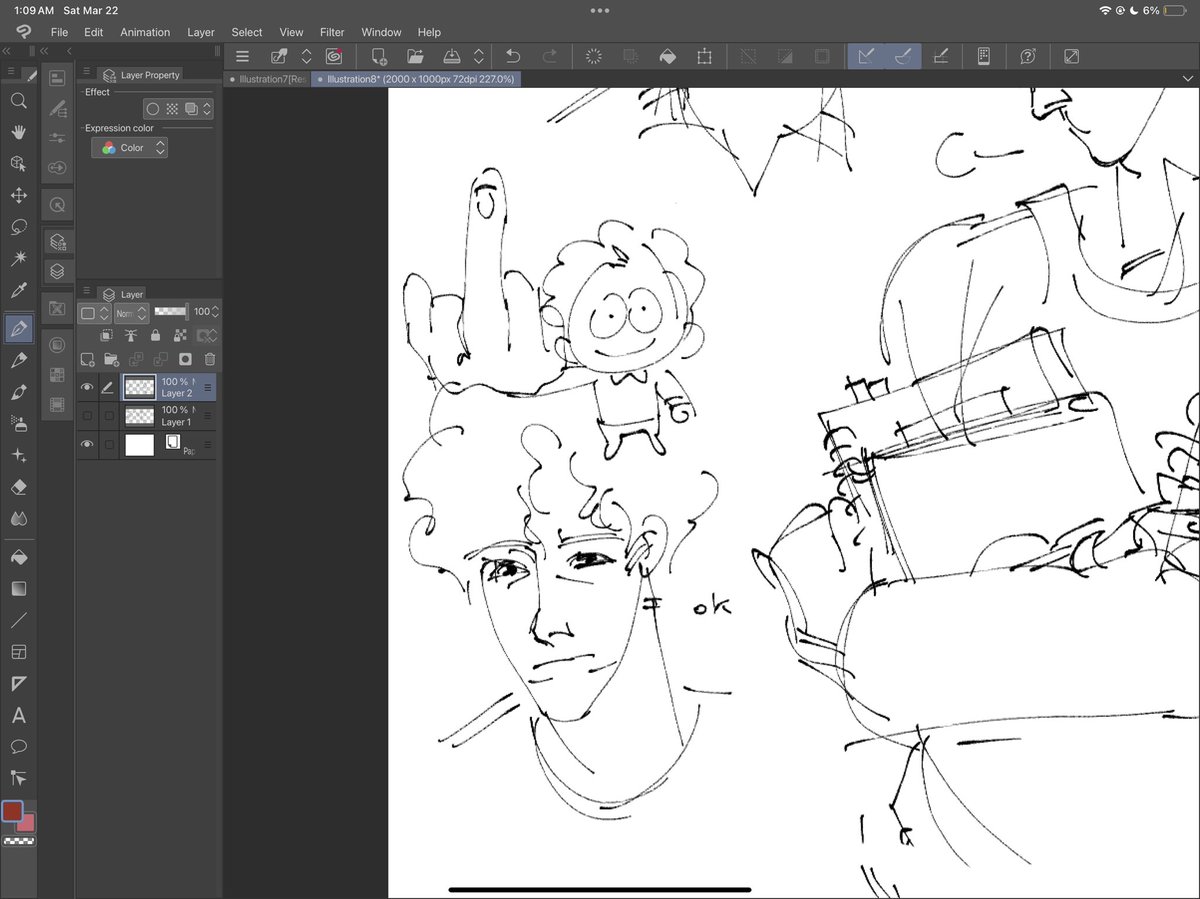Click the Clear layer spinner icon
This screenshot has height=899, width=1200.
click(x=593, y=57)
